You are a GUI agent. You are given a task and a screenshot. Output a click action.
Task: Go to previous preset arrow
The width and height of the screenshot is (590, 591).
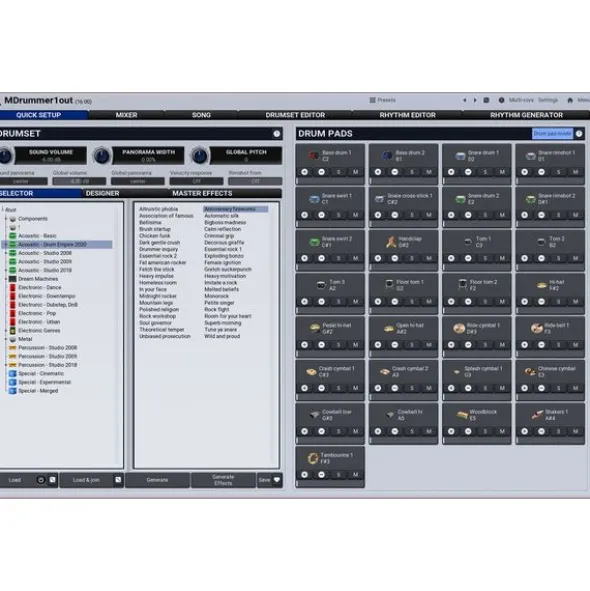click(464, 100)
